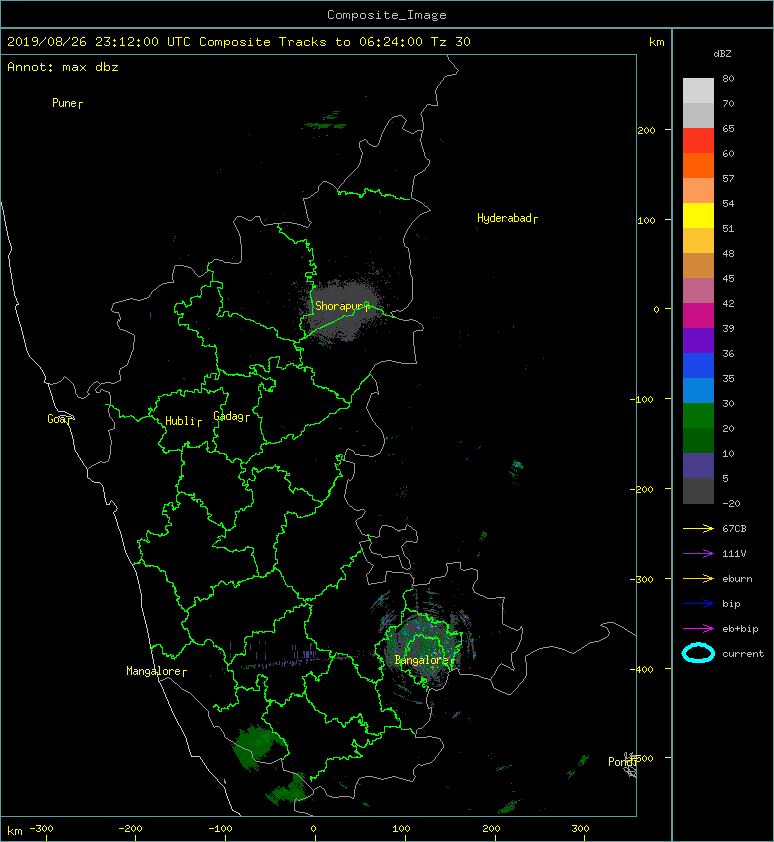Screen dimensions: 774x842
Task: Click the bright green 20-30 dBZ swatch
Action: click(x=698, y=416)
